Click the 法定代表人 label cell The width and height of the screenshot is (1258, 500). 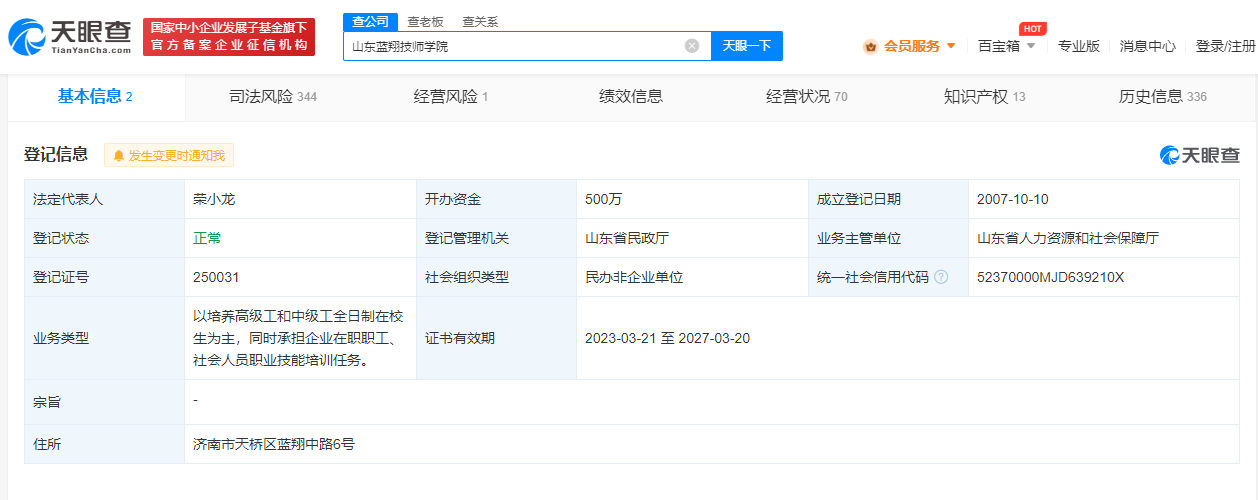coord(105,199)
